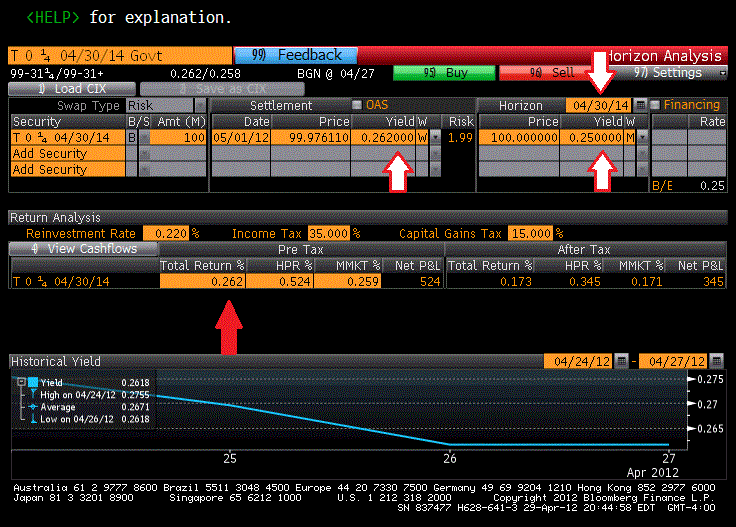Click the Capital Gains Tax field
The image size is (736, 527).
529,232
